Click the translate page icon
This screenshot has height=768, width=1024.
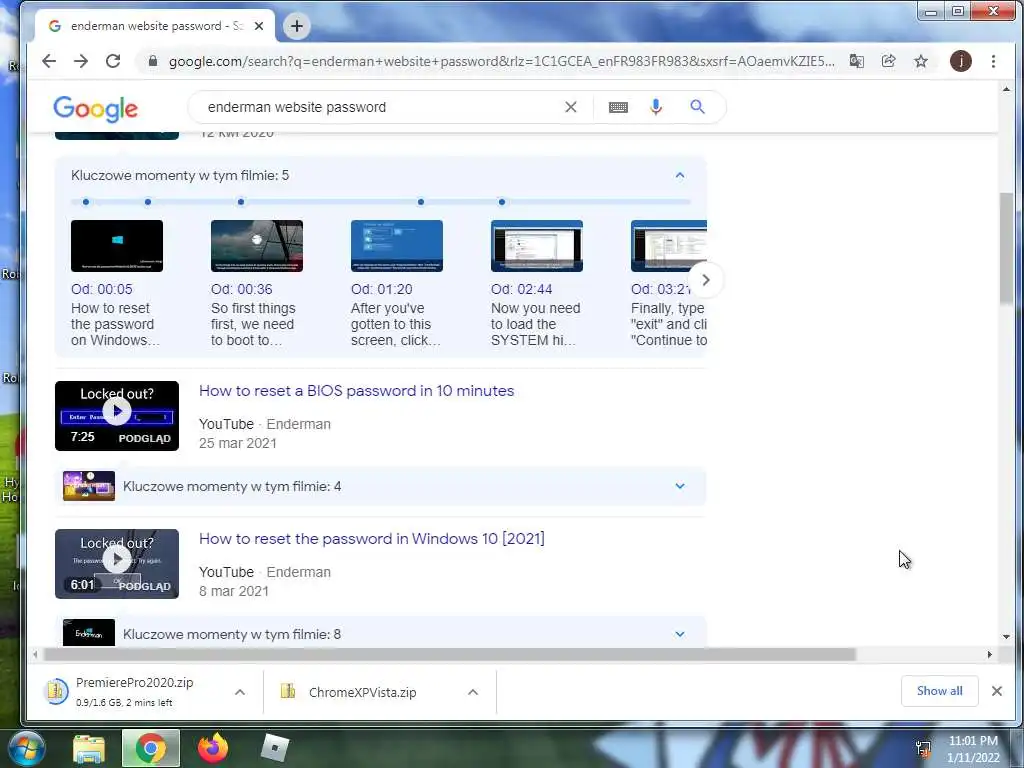coord(856,61)
